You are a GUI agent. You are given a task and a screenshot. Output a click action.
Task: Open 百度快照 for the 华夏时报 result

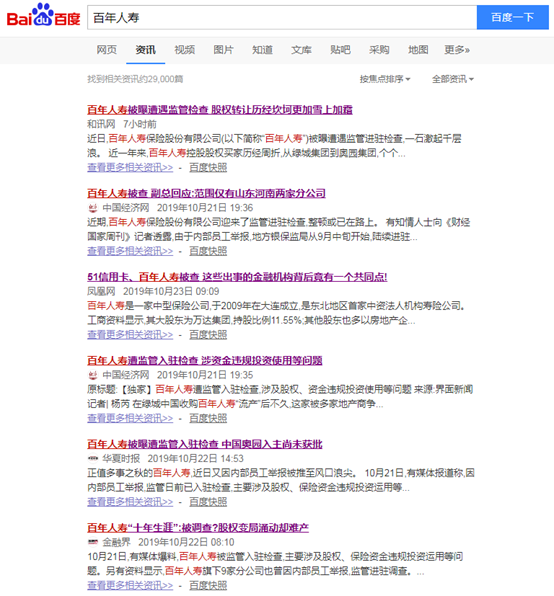(208, 502)
